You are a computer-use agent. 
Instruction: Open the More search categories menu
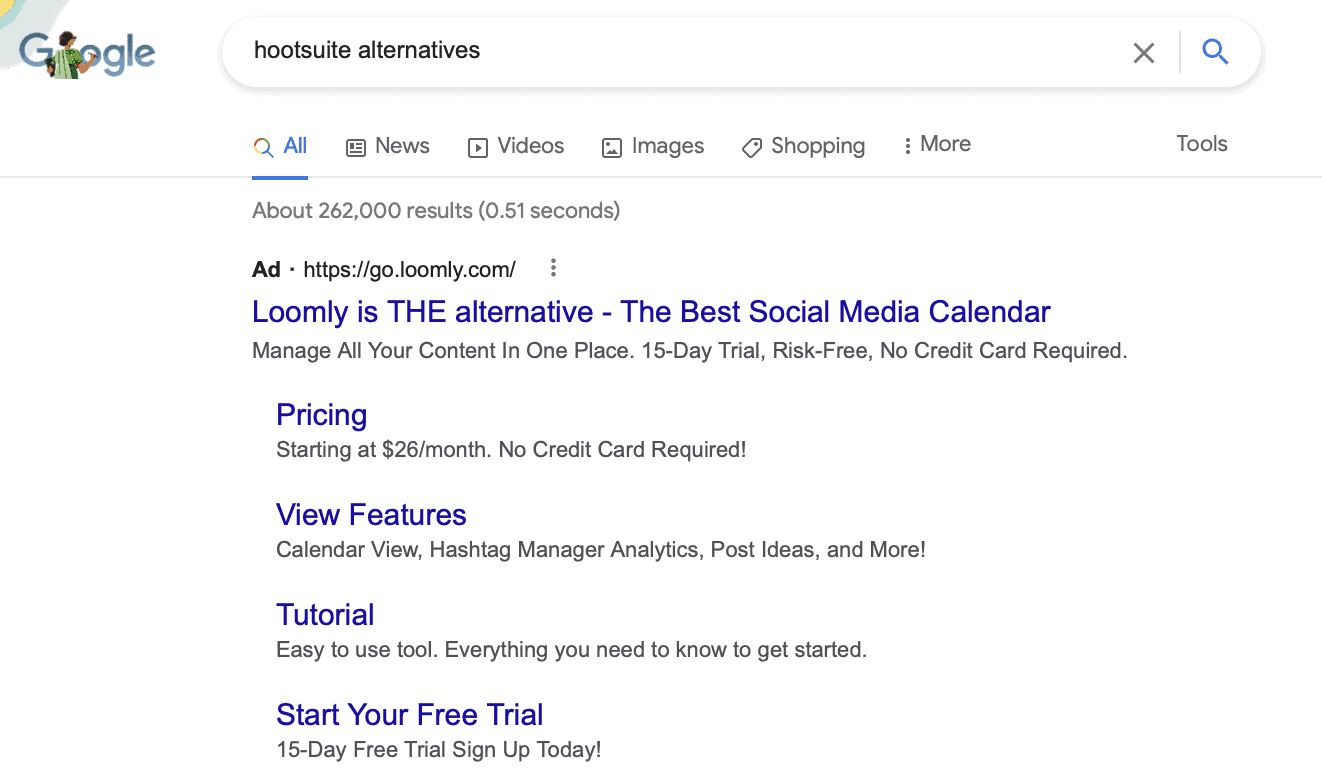coord(937,145)
